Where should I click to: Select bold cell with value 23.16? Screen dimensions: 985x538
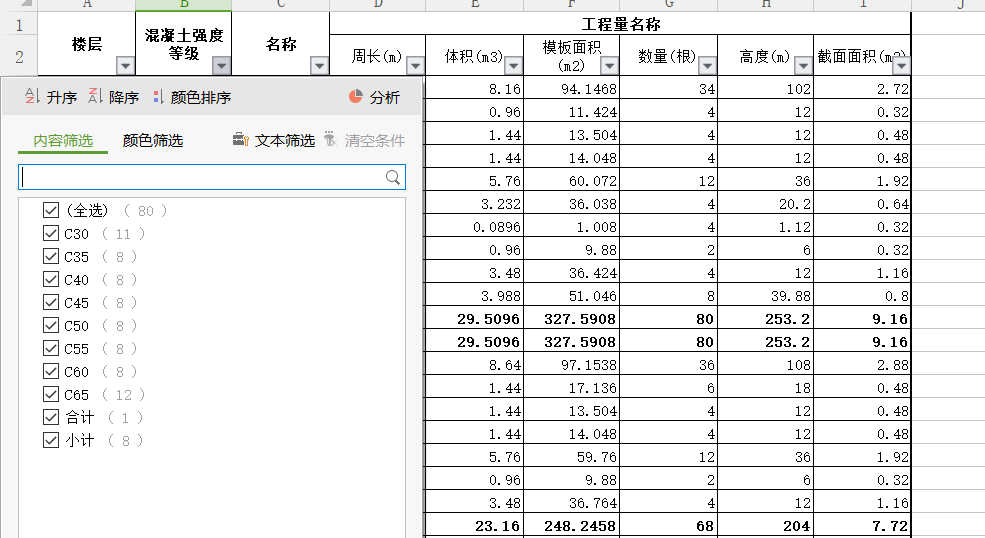(474, 526)
